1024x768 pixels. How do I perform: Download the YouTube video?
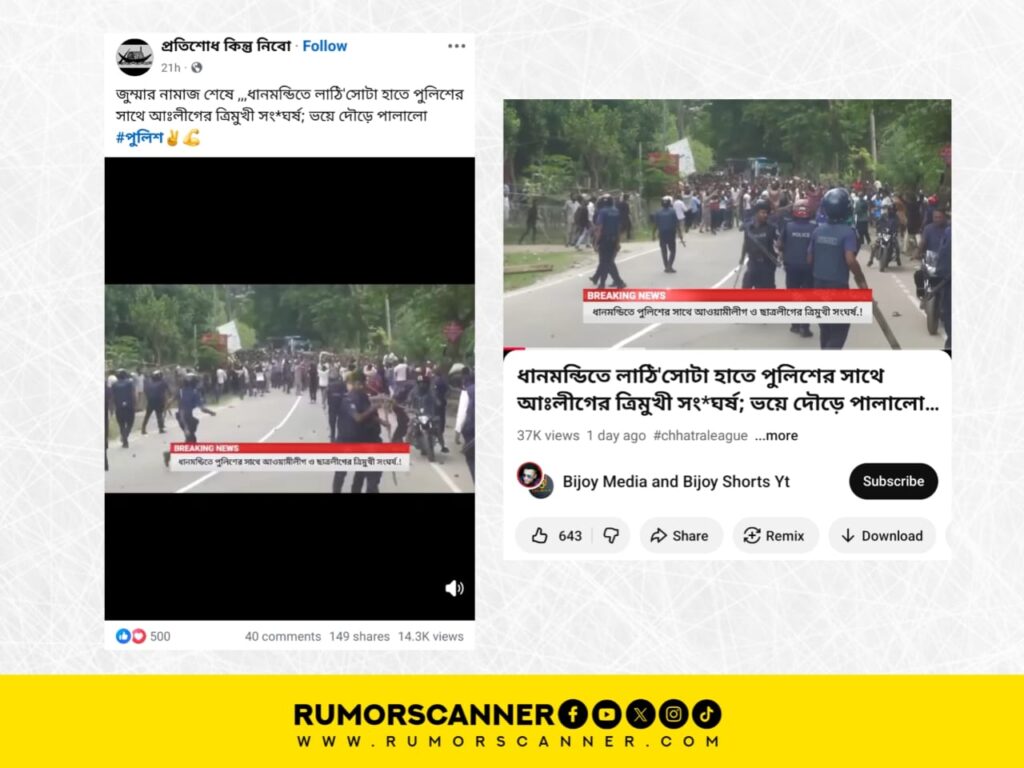(x=882, y=536)
